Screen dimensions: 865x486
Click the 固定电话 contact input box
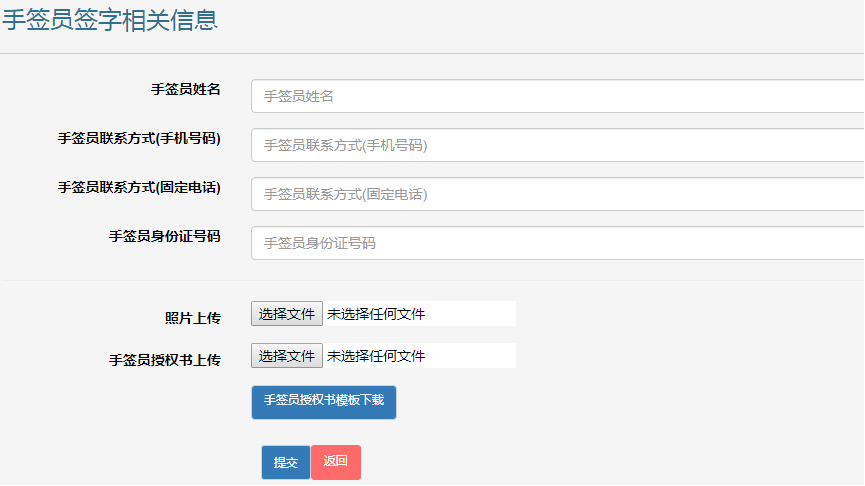[556, 194]
